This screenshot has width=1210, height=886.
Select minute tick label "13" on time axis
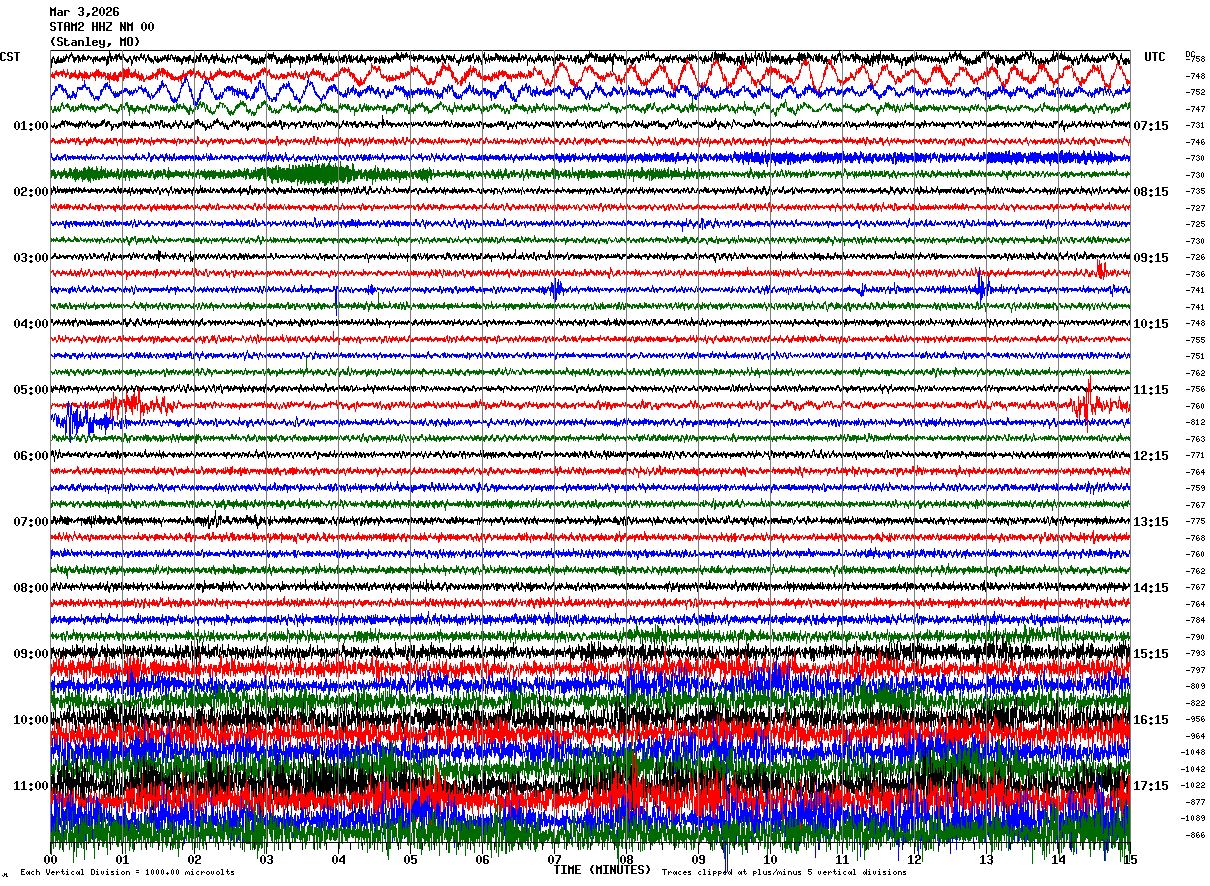click(x=986, y=860)
